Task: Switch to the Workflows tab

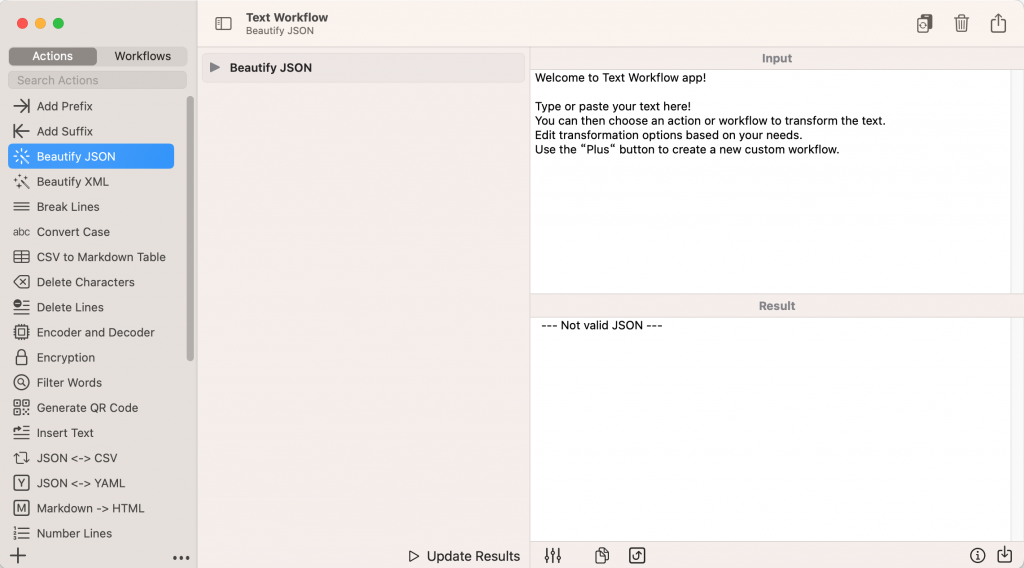Action: click(142, 56)
